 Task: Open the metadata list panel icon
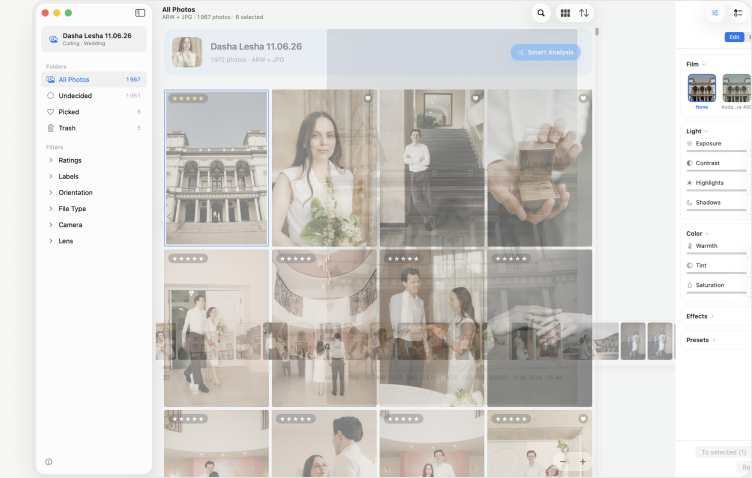(738, 13)
